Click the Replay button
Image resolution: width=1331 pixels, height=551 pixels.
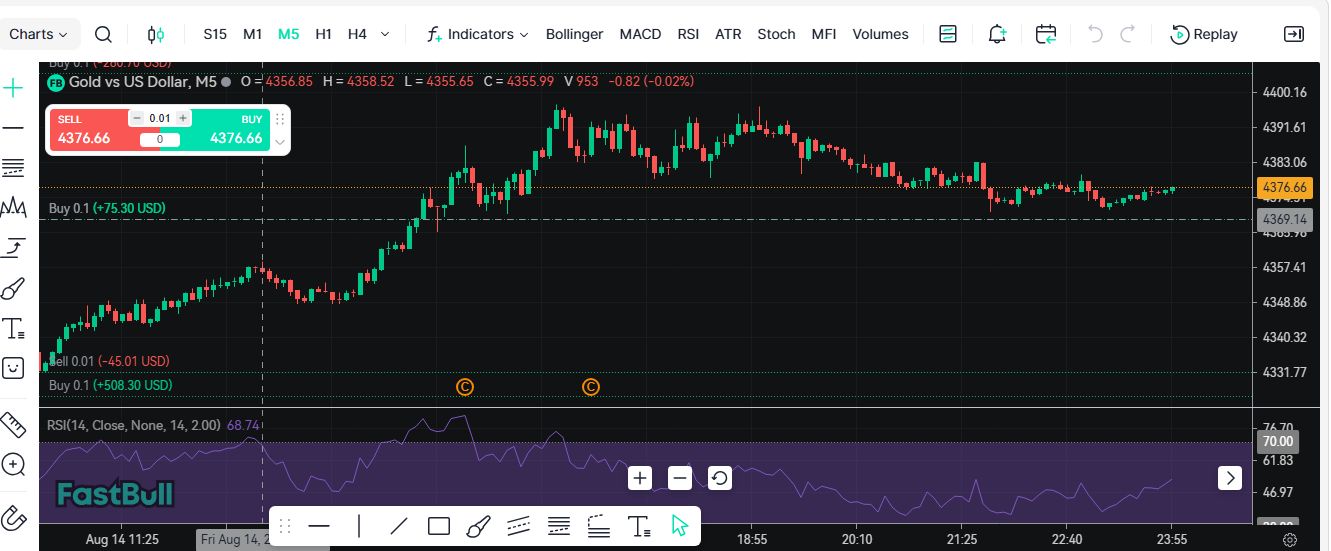tap(1204, 34)
